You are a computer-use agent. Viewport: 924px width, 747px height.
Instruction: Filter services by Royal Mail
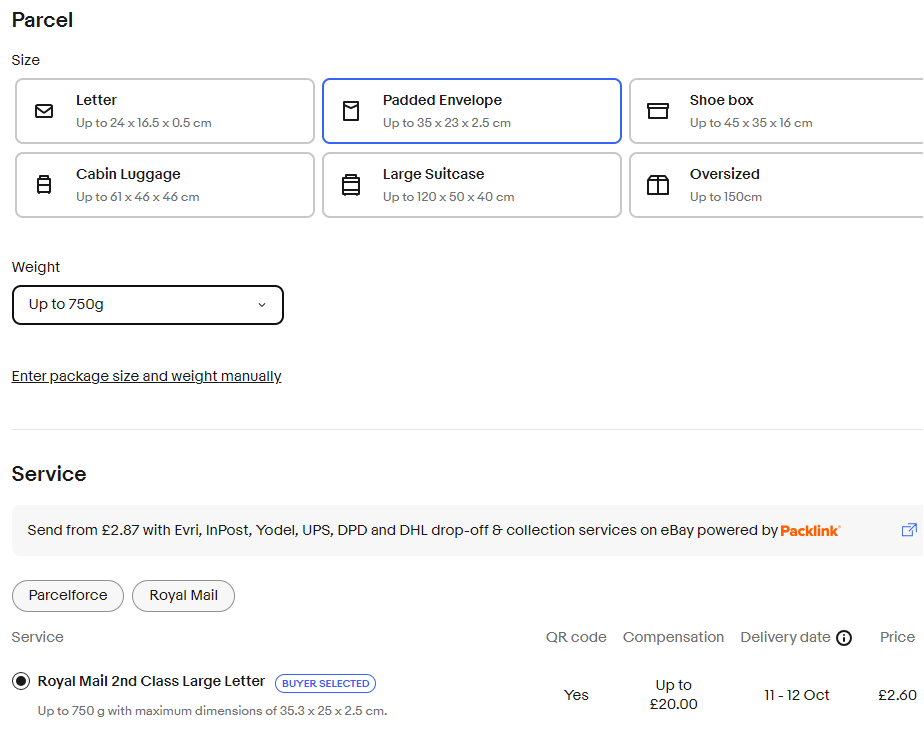(183, 596)
